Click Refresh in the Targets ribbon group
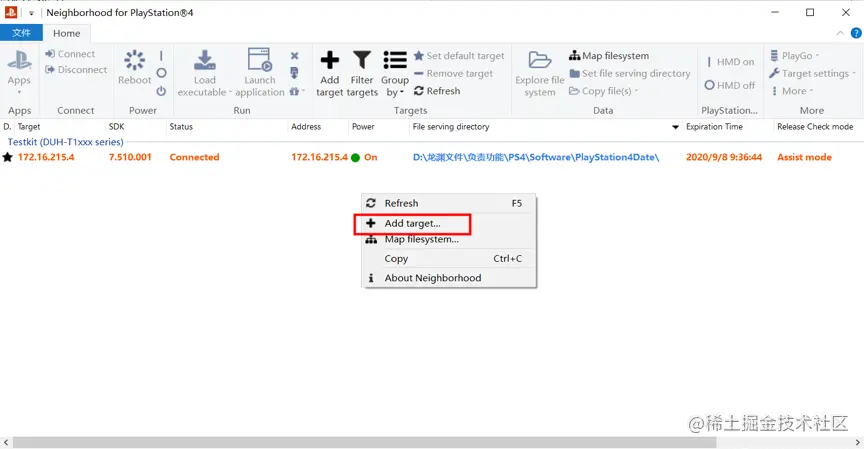Viewport: 864px width, 449px height. click(x=437, y=91)
